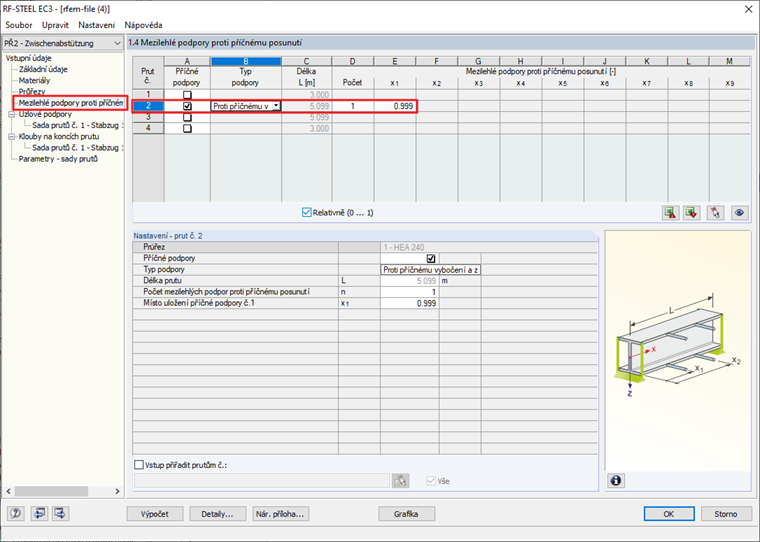Image resolution: width=760 pixels, height=542 pixels.
Task: Click the member numbers input field below the Vstup přiřadit checkbox
Action: pyautogui.click(x=262, y=481)
